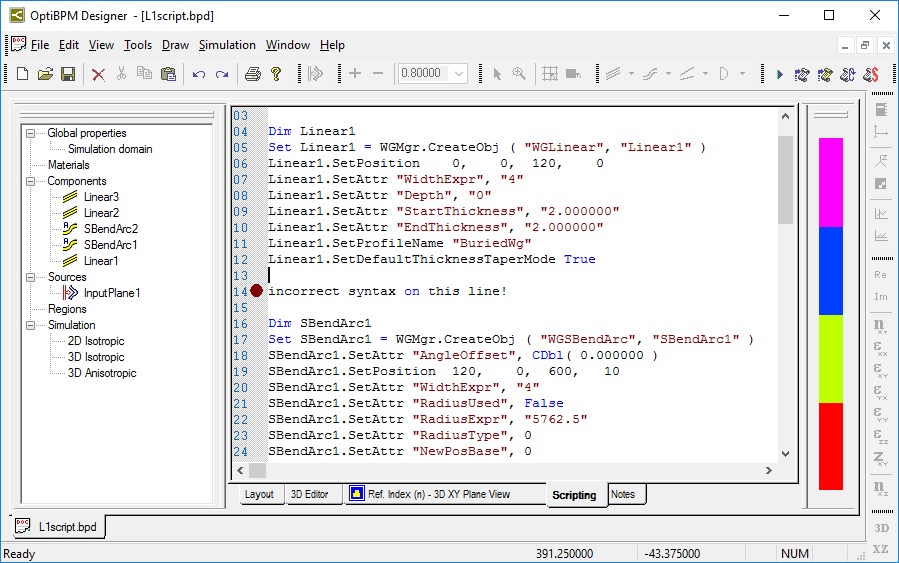The image size is (899, 563).
Task: Undo the last action
Action: click(x=198, y=74)
